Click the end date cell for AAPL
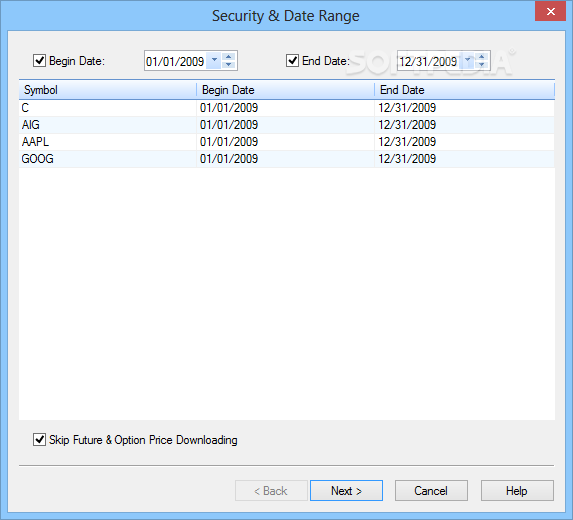 click(464, 142)
